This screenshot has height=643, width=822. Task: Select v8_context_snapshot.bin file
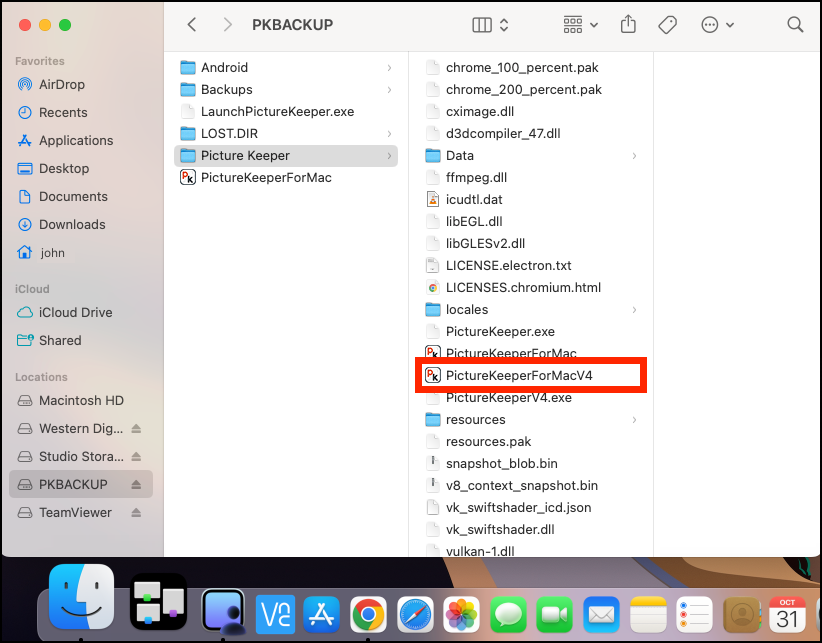click(x=531, y=486)
